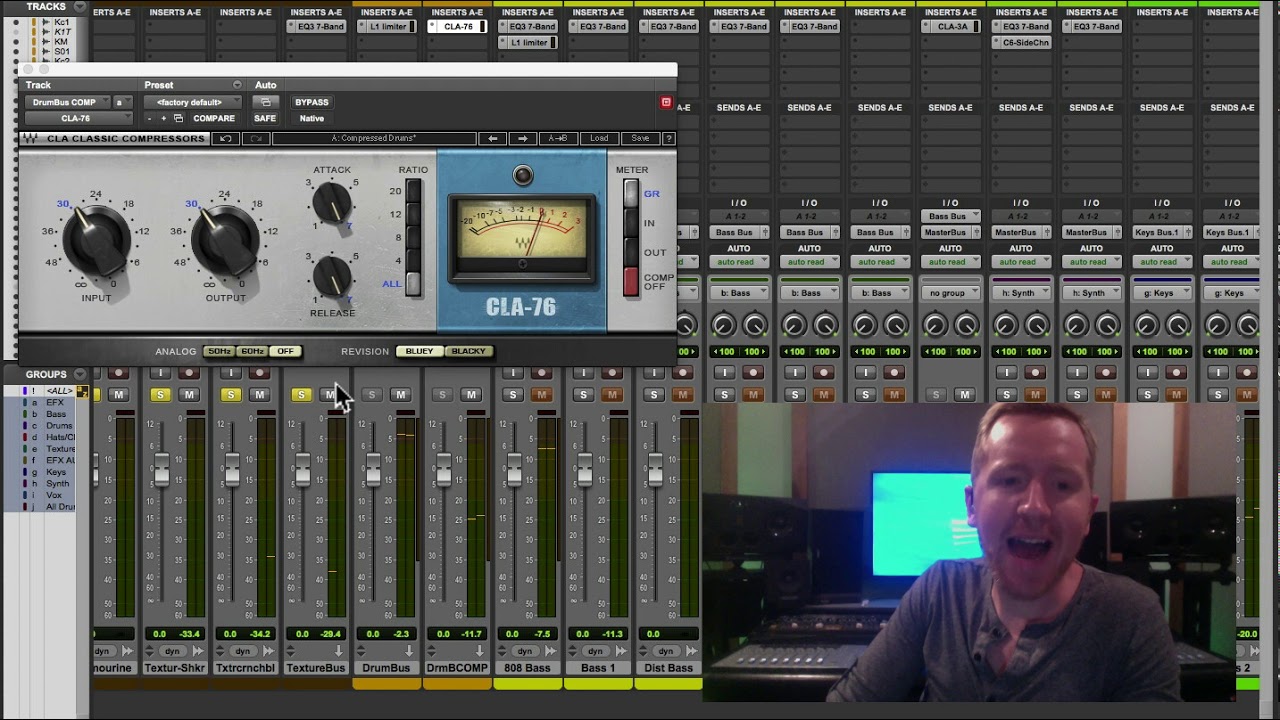Click the DrumBus output window arrow icon
1280x720 pixels.
click(x=409, y=651)
